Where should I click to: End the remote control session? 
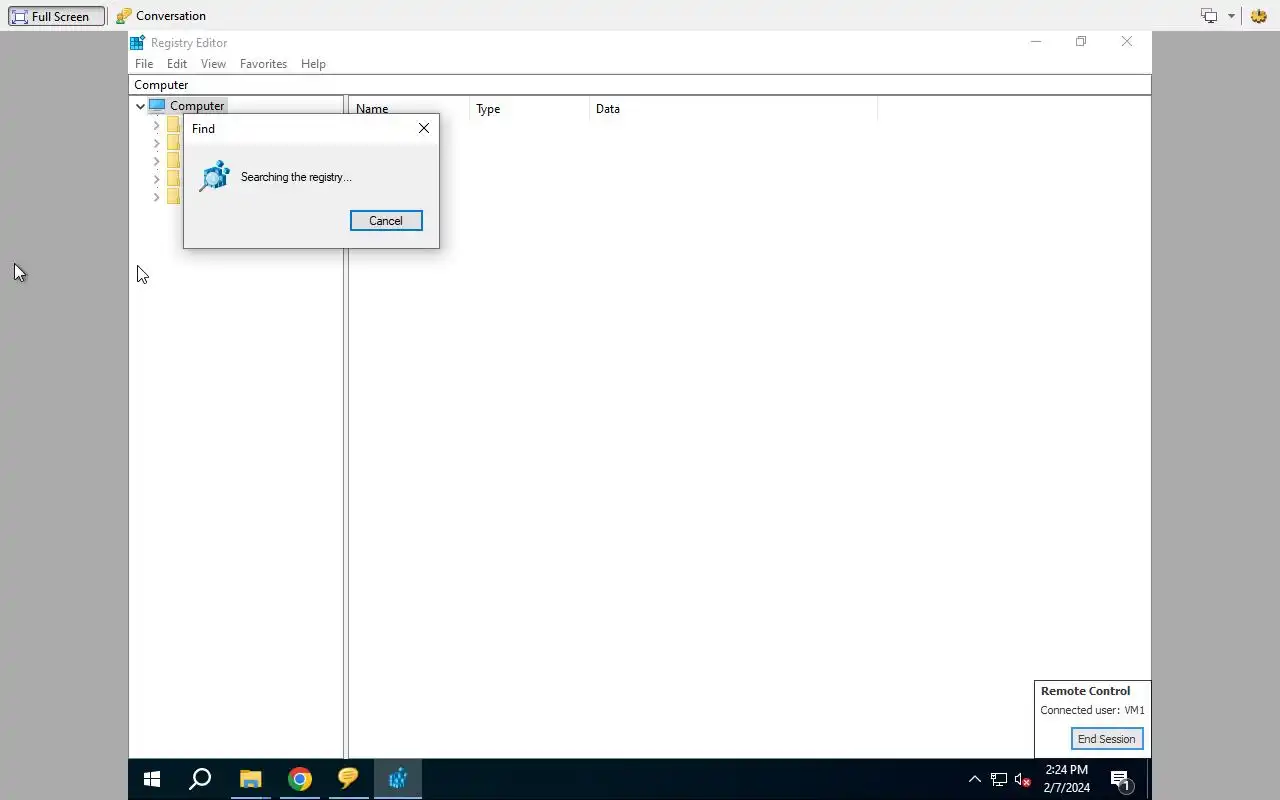coord(1106,739)
